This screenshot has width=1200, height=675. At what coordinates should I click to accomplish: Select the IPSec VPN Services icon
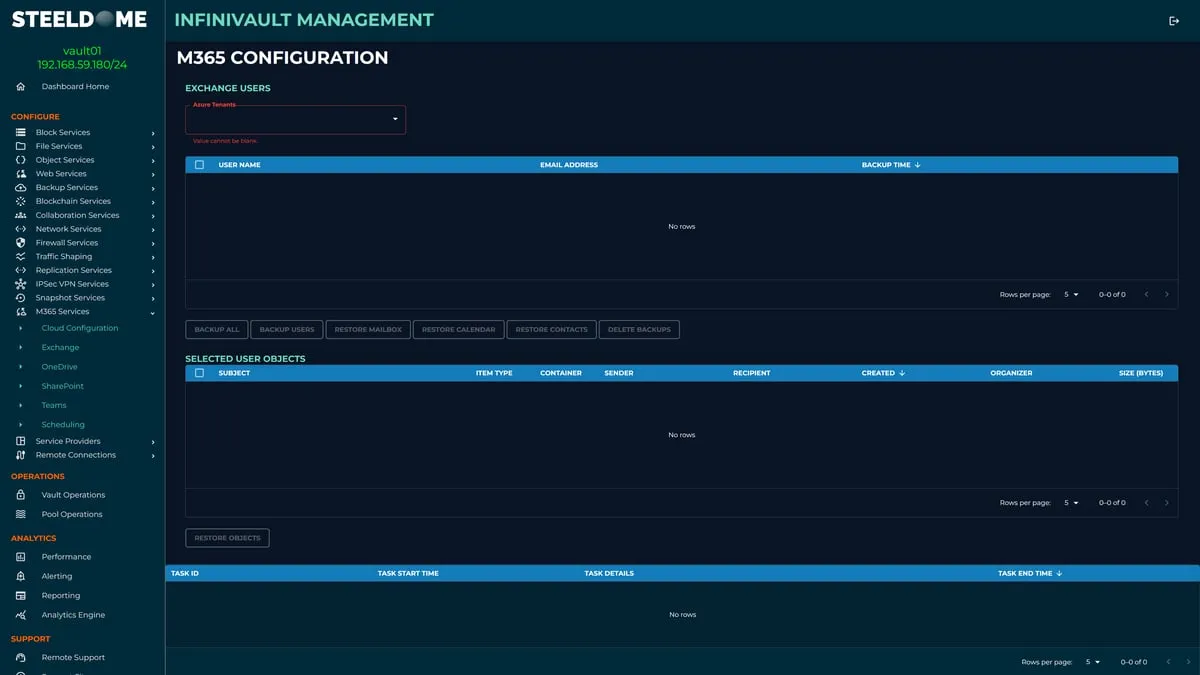coord(19,283)
